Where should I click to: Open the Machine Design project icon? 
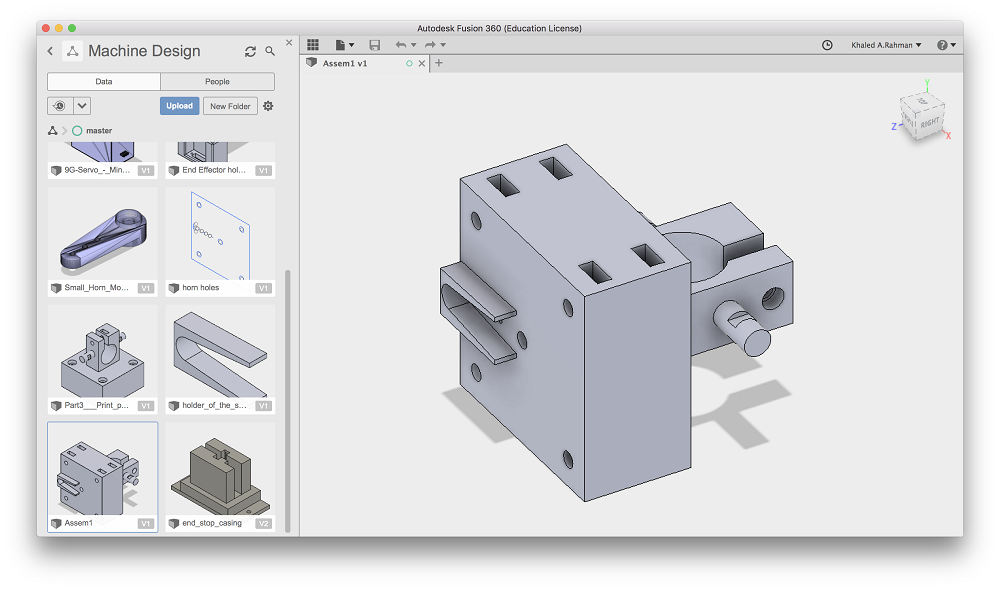73,51
